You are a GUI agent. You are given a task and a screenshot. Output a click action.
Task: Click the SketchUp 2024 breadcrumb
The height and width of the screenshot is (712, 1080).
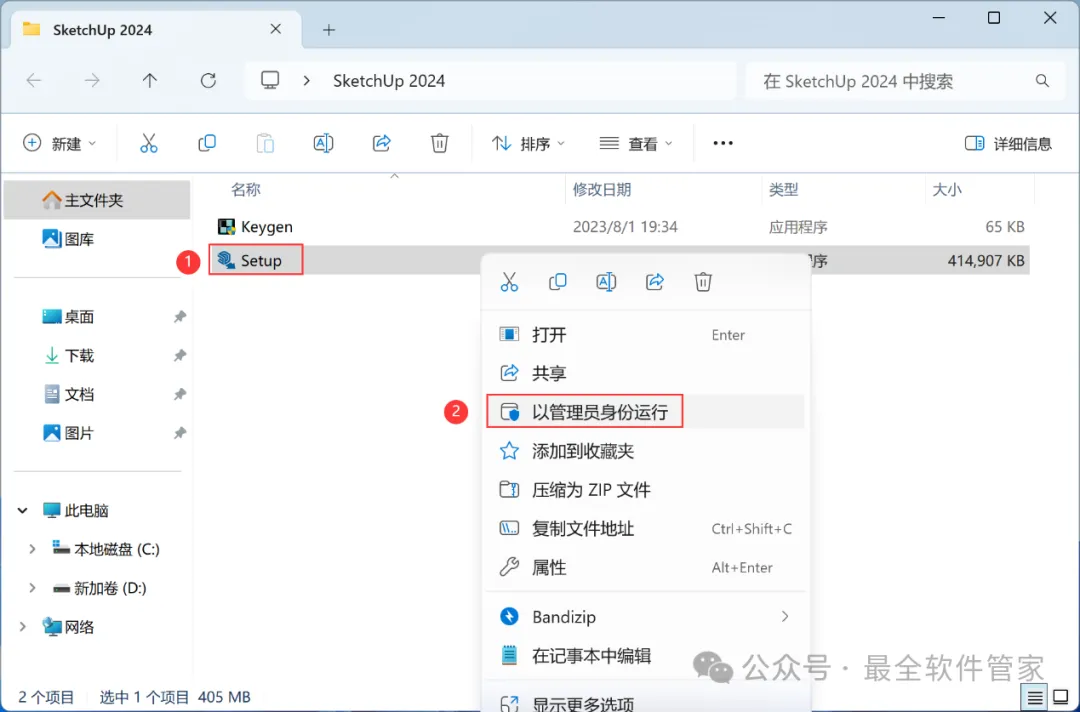pyautogui.click(x=389, y=81)
